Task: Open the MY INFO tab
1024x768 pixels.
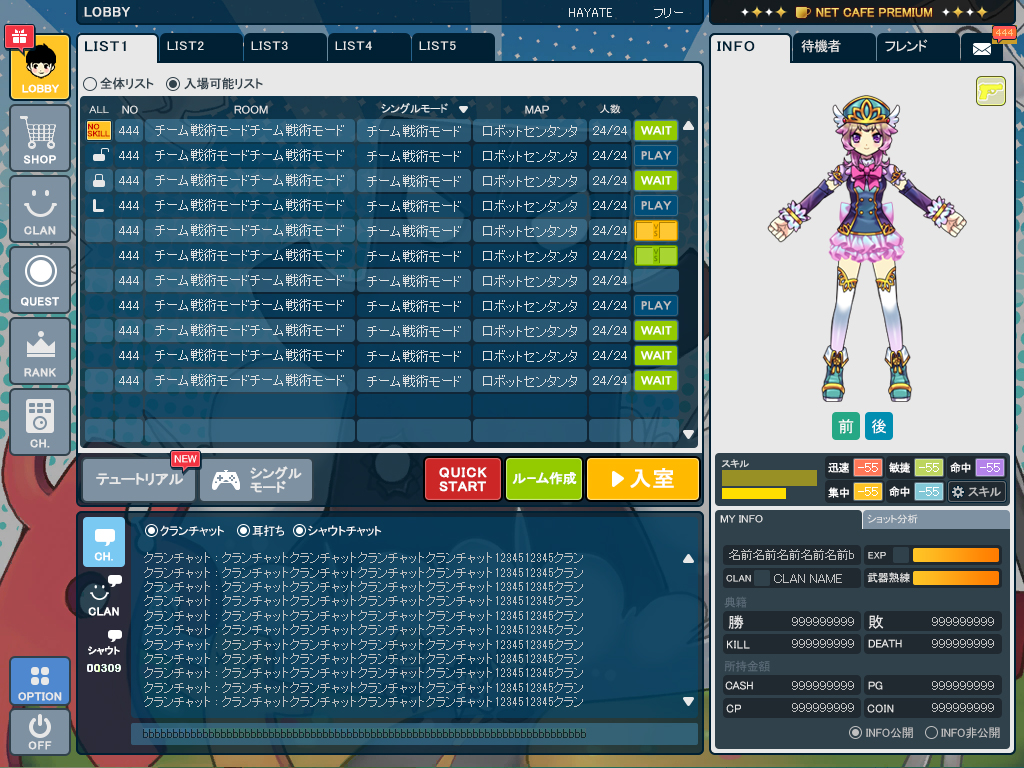Action: (788, 520)
